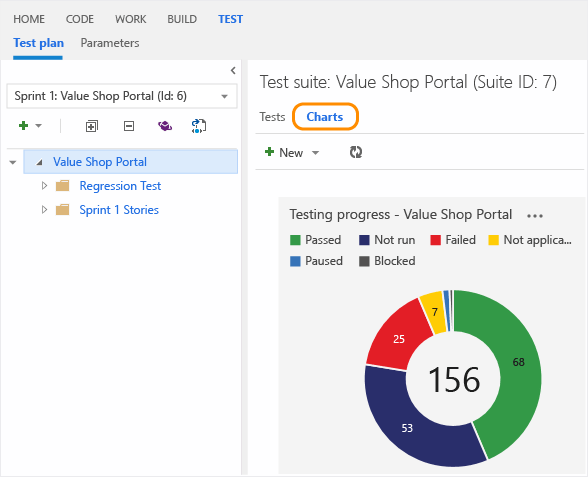The width and height of the screenshot is (588, 477).
Task: Click the Regression Test folder icon
Action: click(x=63, y=186)
